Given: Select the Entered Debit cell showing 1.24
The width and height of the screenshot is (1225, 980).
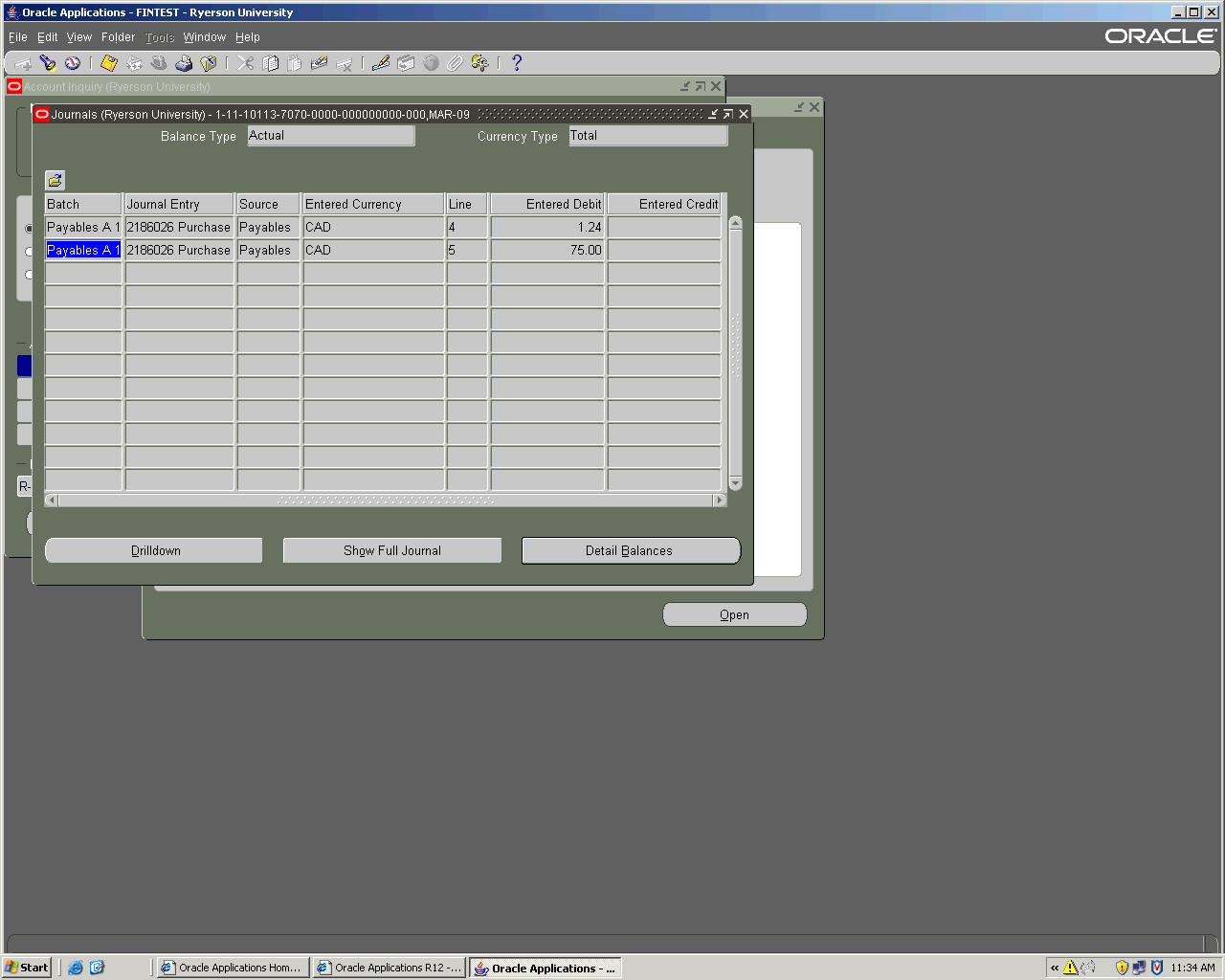Looking at the screenshot, I should (547, 228).
